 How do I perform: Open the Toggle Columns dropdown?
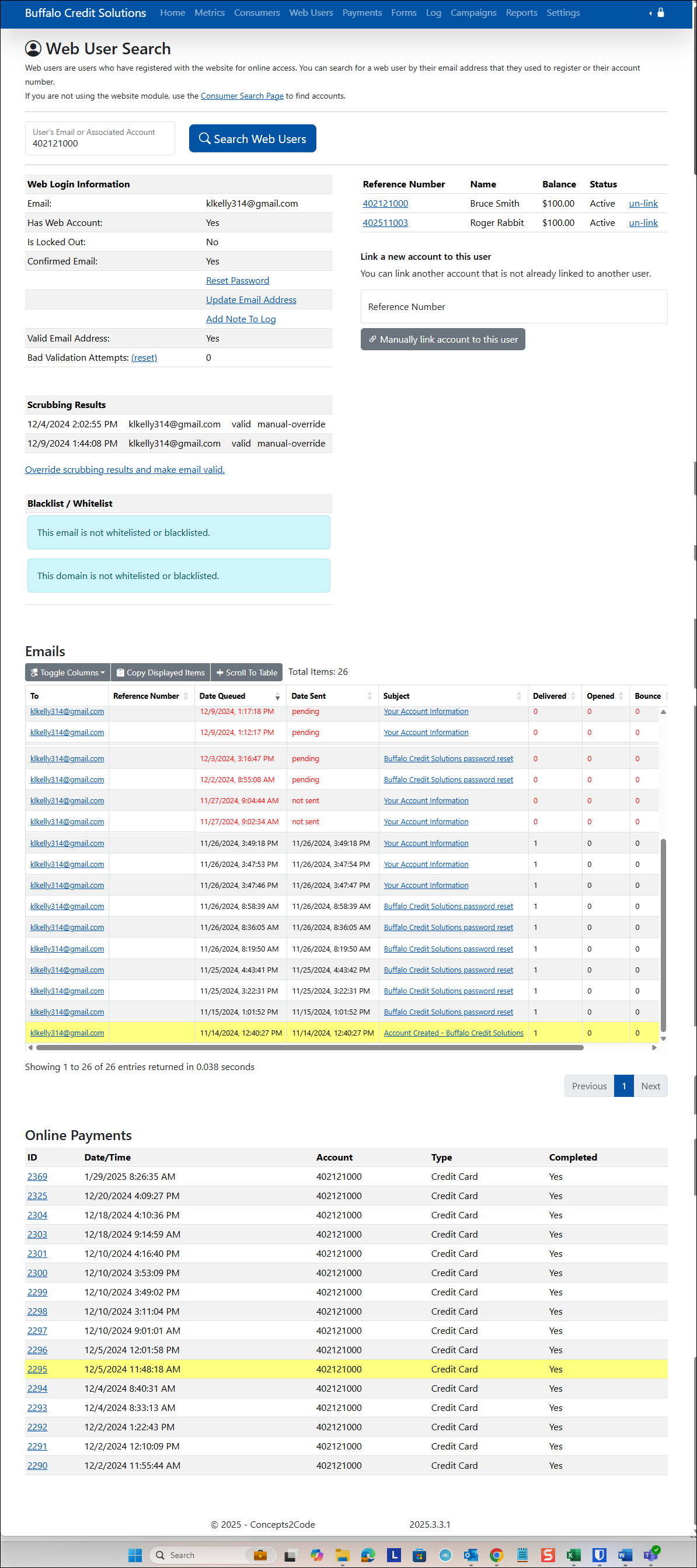68,673
